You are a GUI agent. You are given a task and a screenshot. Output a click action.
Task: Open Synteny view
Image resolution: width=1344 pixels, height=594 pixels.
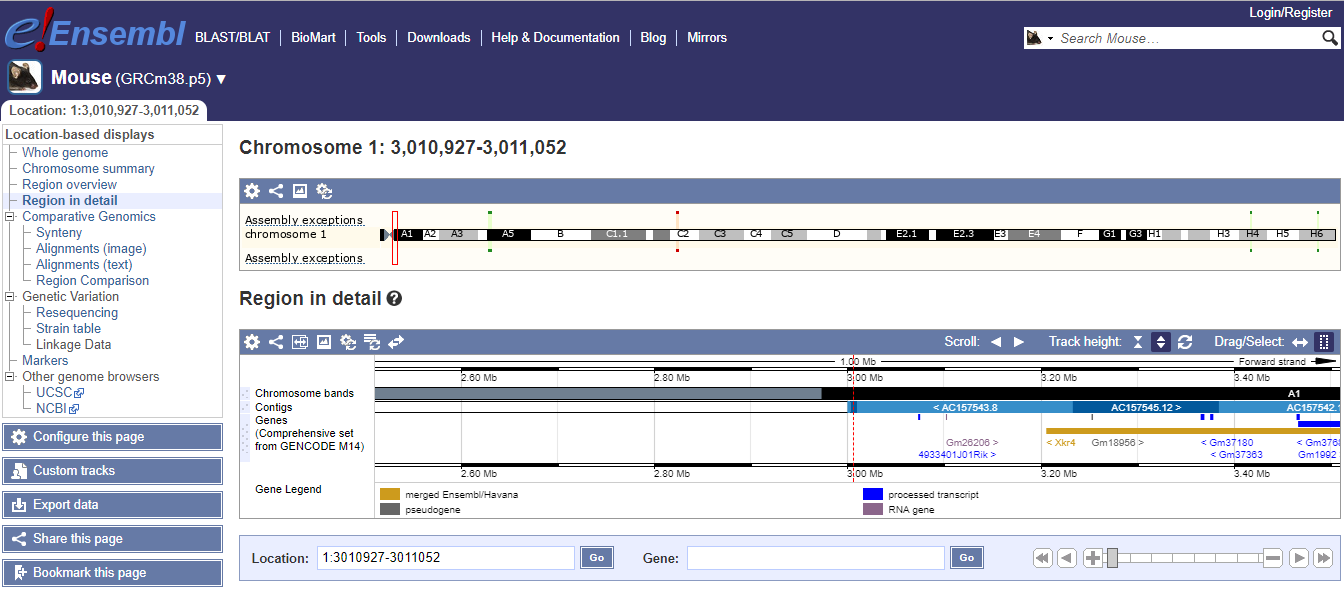[x=59, y=233]
